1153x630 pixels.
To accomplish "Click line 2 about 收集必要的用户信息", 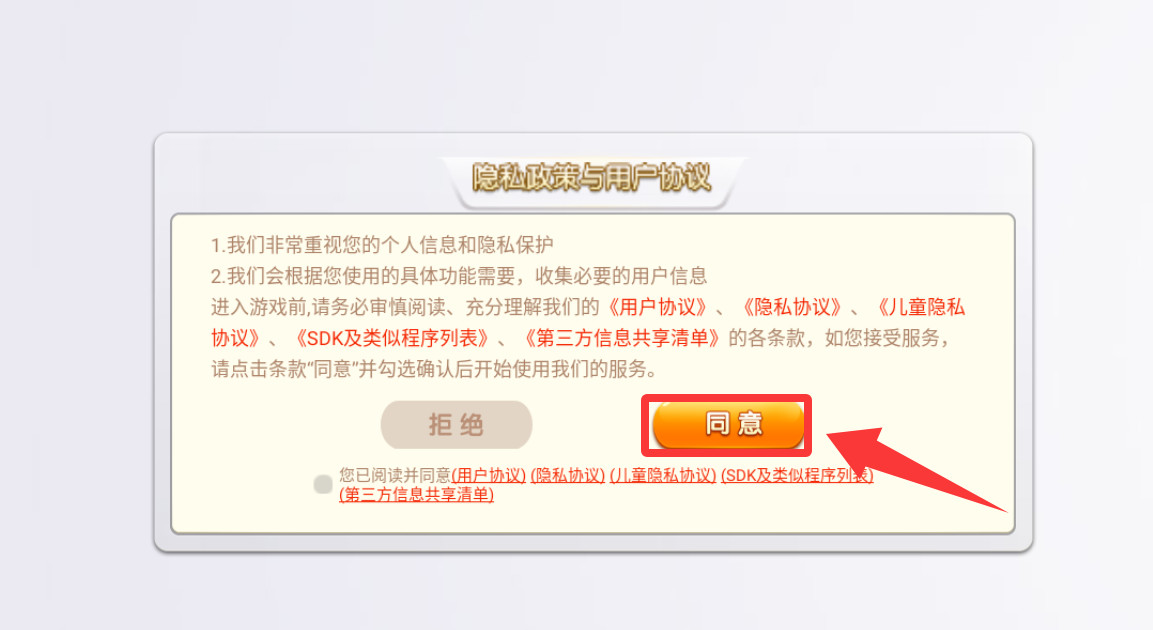I will tap(459, 276).
